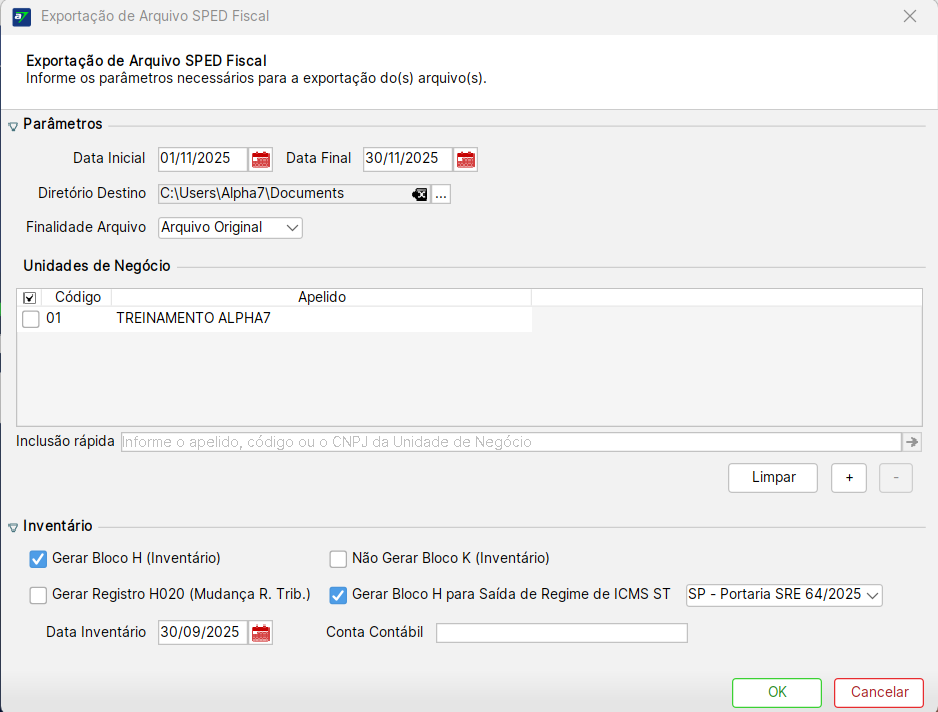Clear the Diretório Destino path

click(420, 194)
